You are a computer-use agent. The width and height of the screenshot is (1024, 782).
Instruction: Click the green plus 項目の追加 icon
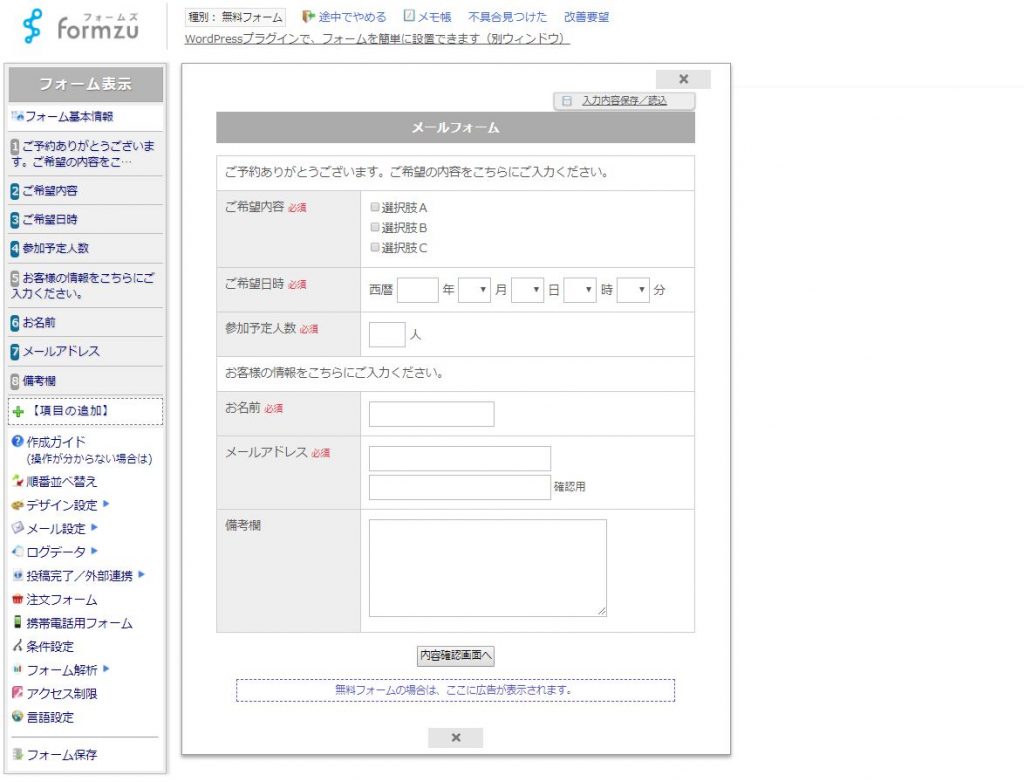tap(18, 411)
